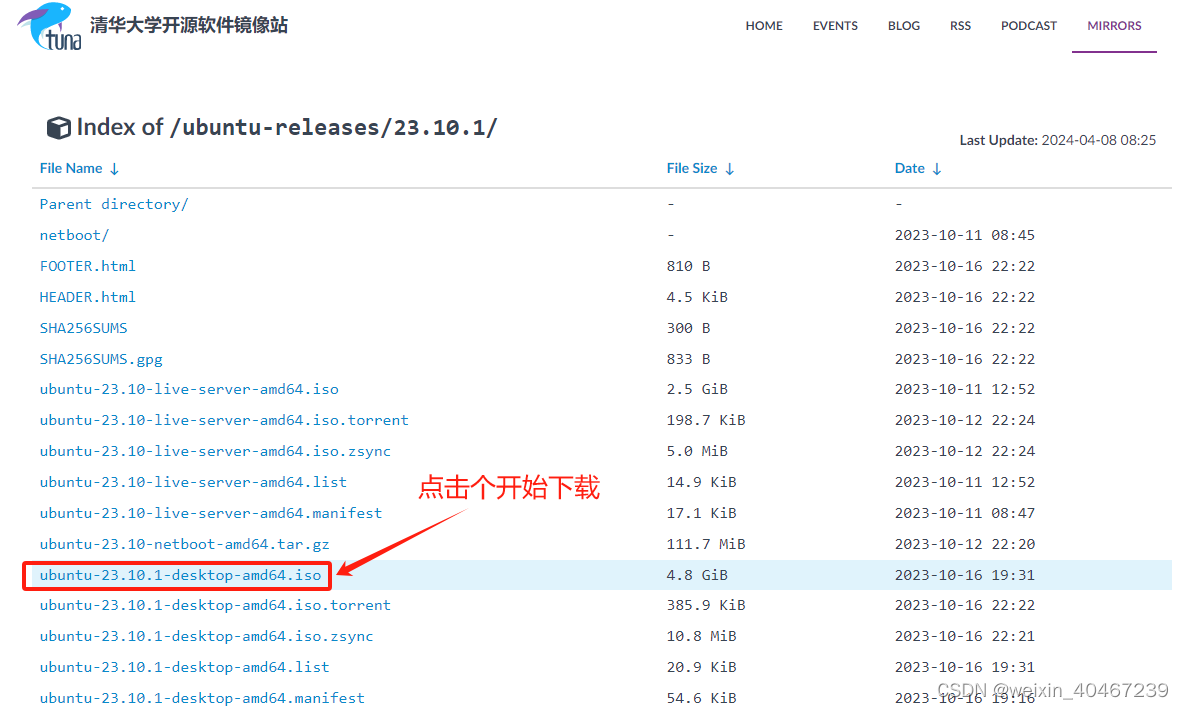Click the File Name column header
The image size is (1184, 709).
71,168
